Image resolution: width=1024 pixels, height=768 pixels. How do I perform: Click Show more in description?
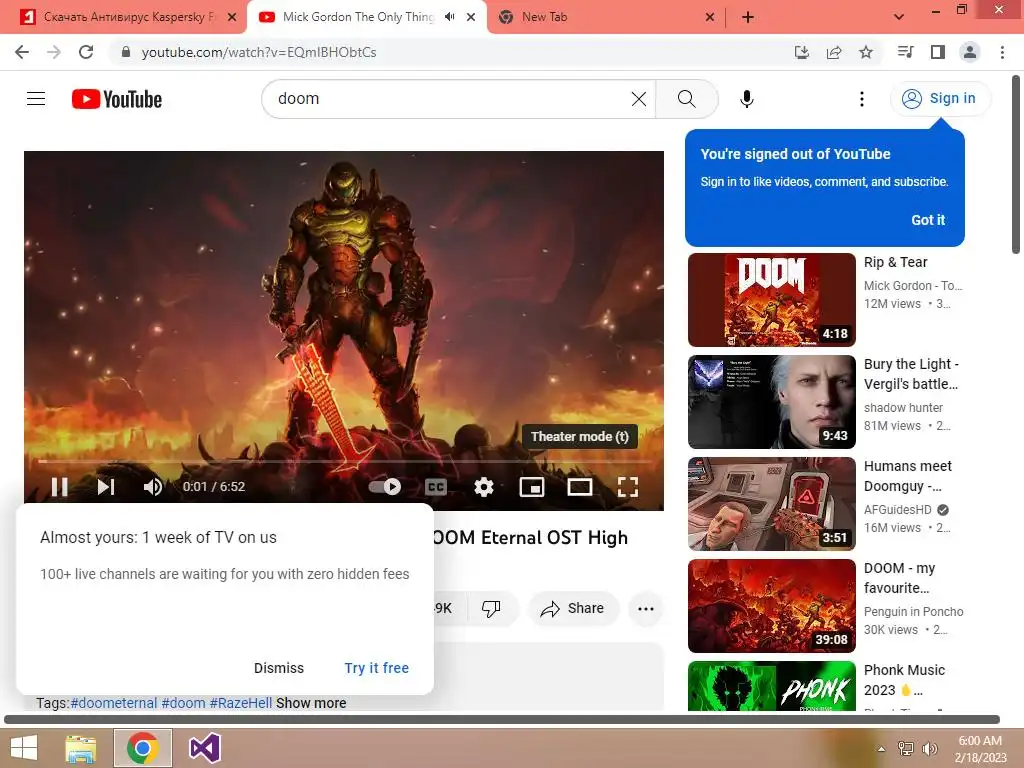[x=311, y=703]
